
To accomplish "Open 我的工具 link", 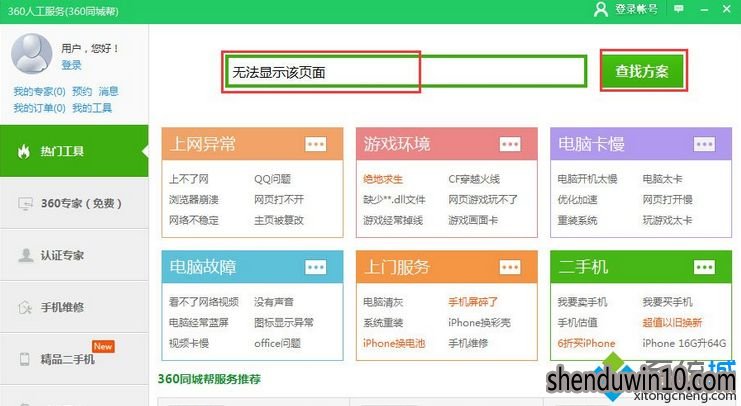I will click(92, 108).
